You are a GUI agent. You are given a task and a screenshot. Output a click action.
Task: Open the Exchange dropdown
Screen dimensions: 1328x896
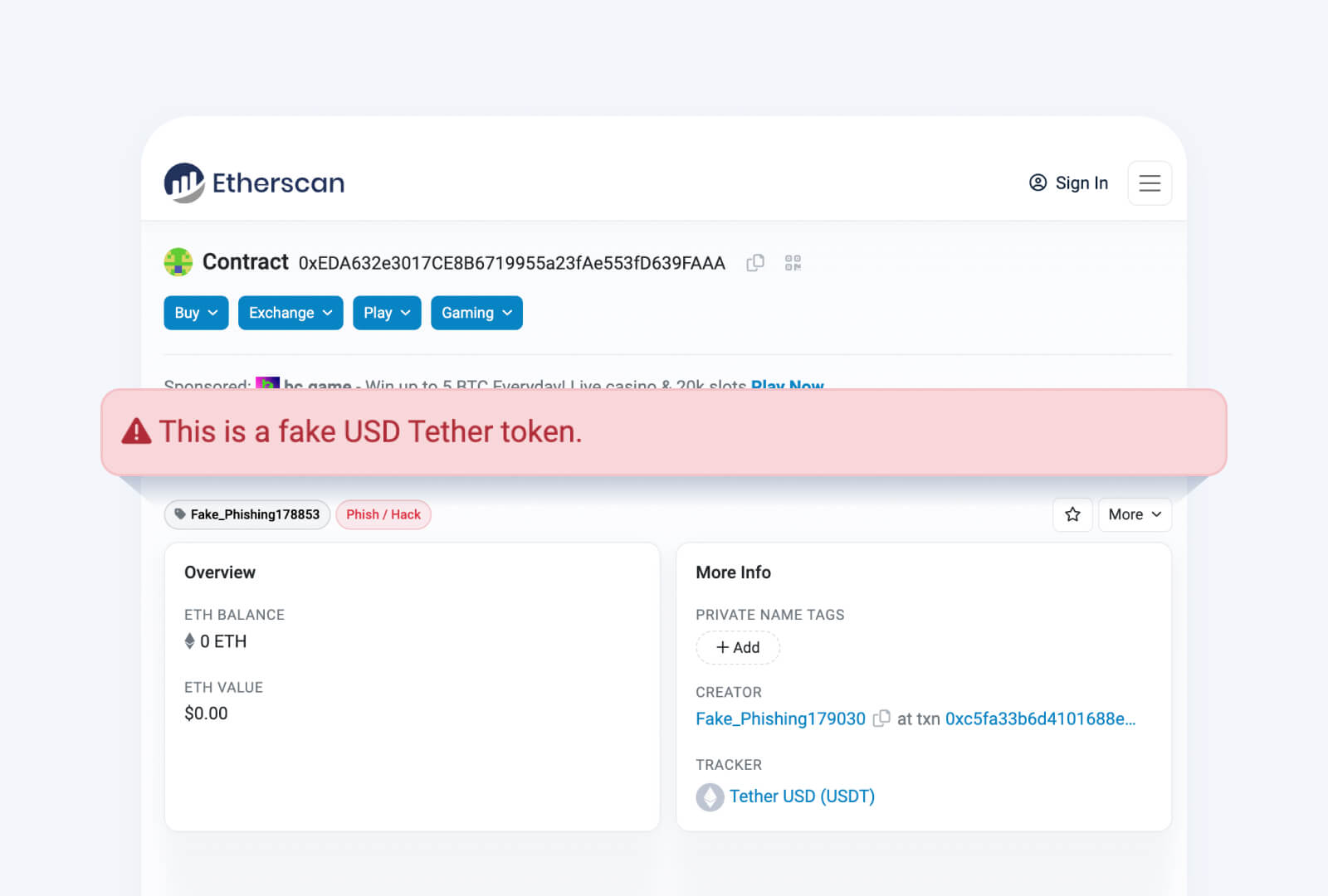click(290, 313)
